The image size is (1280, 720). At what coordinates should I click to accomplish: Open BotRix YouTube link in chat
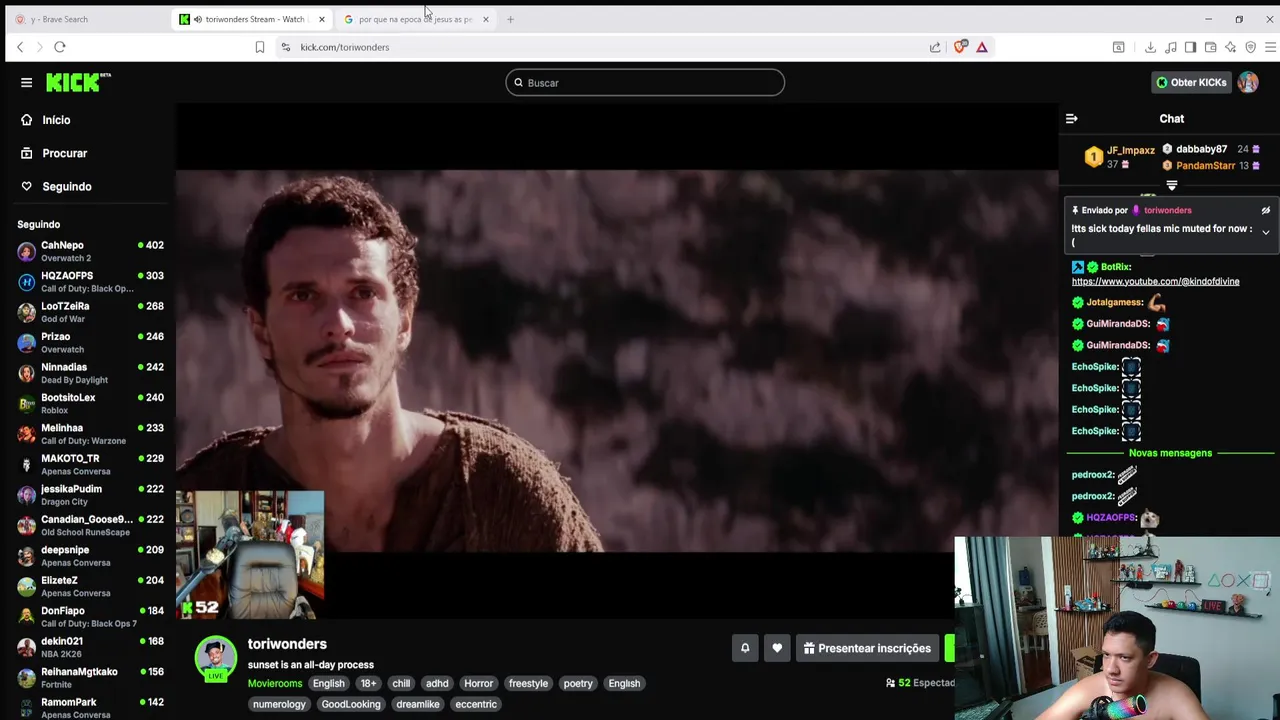[1155, 282]
